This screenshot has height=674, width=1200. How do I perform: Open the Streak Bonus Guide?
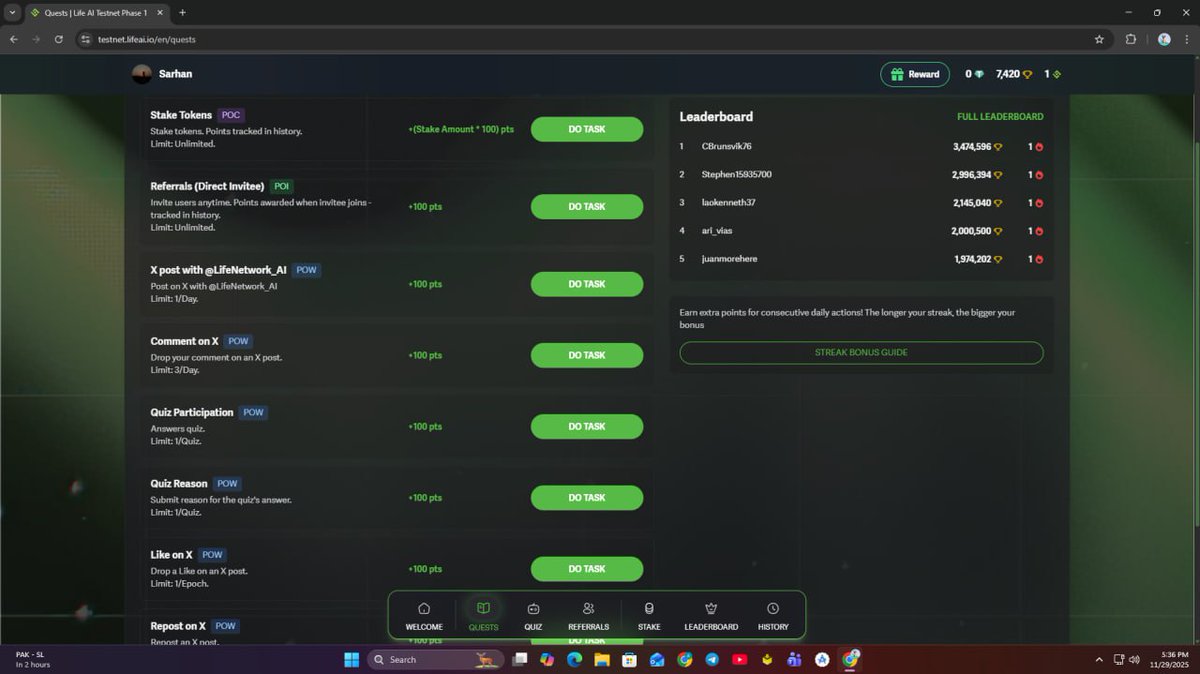861,353
